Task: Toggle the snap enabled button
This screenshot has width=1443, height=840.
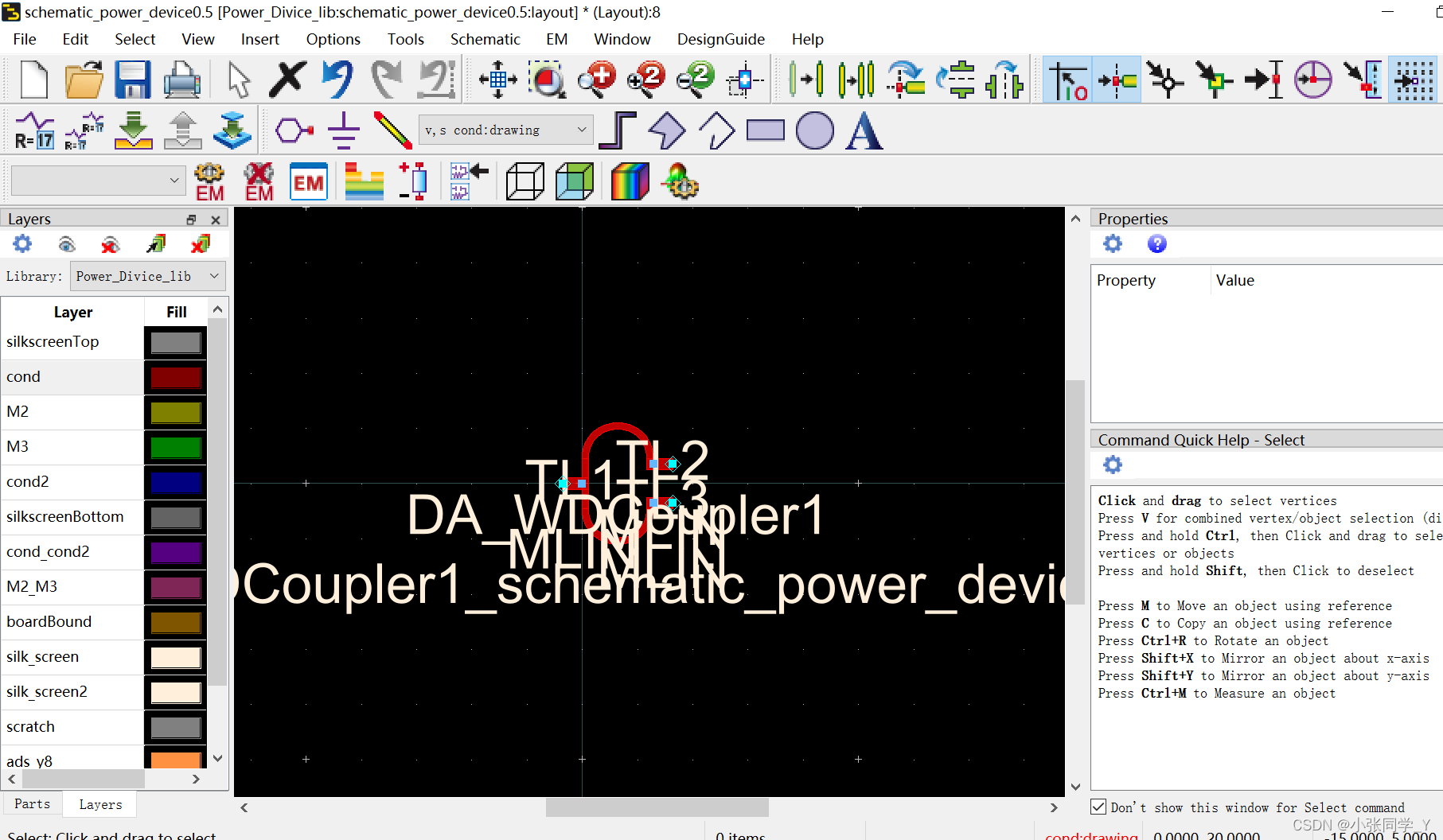Action: [1068, 80]
